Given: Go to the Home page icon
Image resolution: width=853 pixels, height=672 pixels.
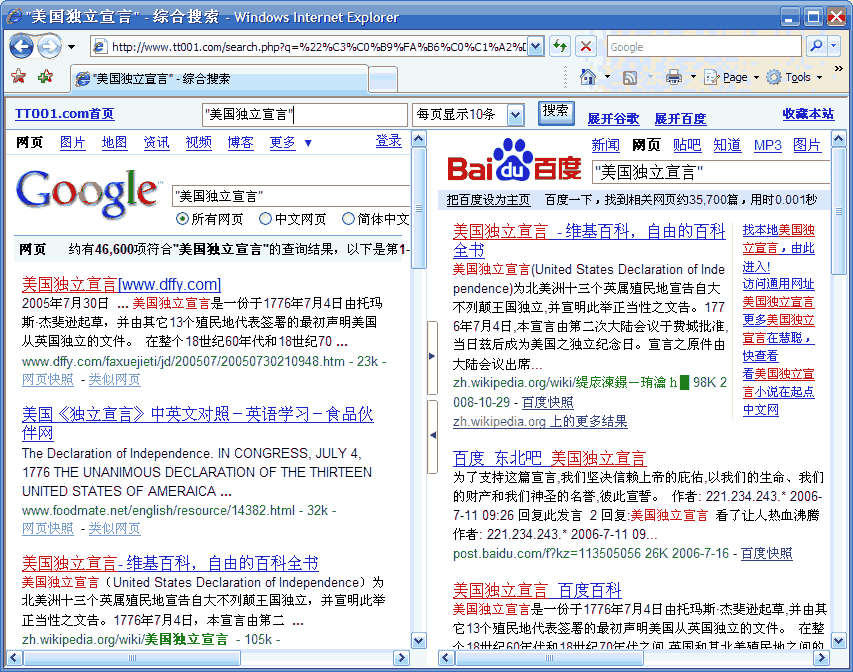Looking at the screenshot, I should coord(588,77).
